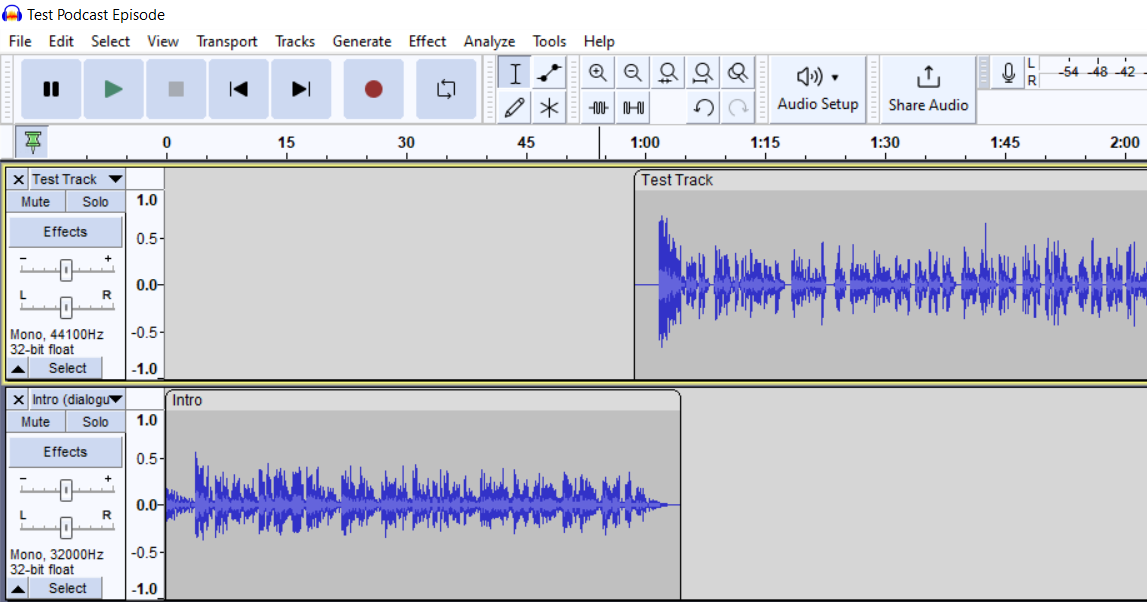This screenshot has width=1147, height=602.
Task: Activate the Multi-tool
Action: click(x=548, y=107)
